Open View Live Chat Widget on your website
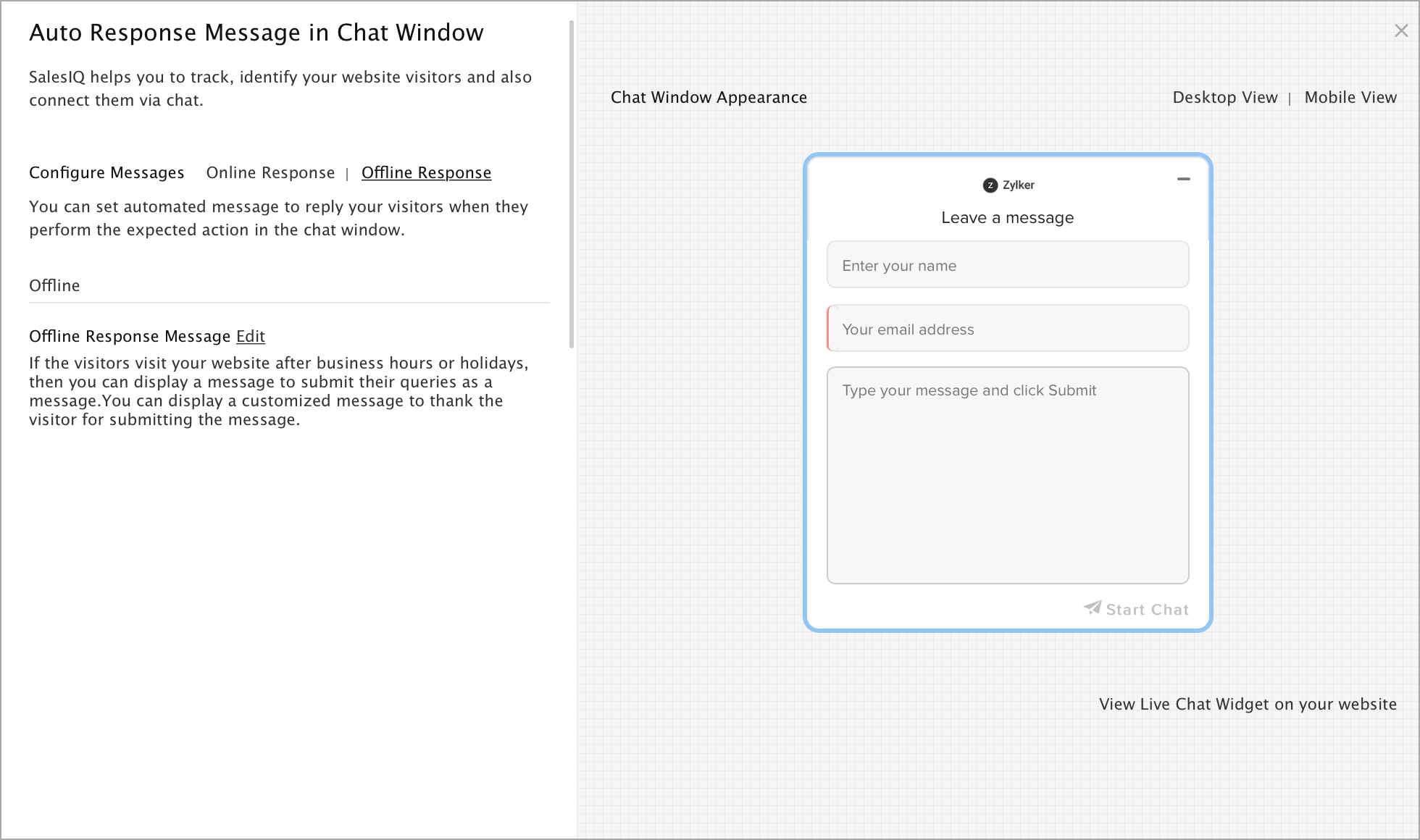The image size is (1420, 840). click(x=1248, y=705)
